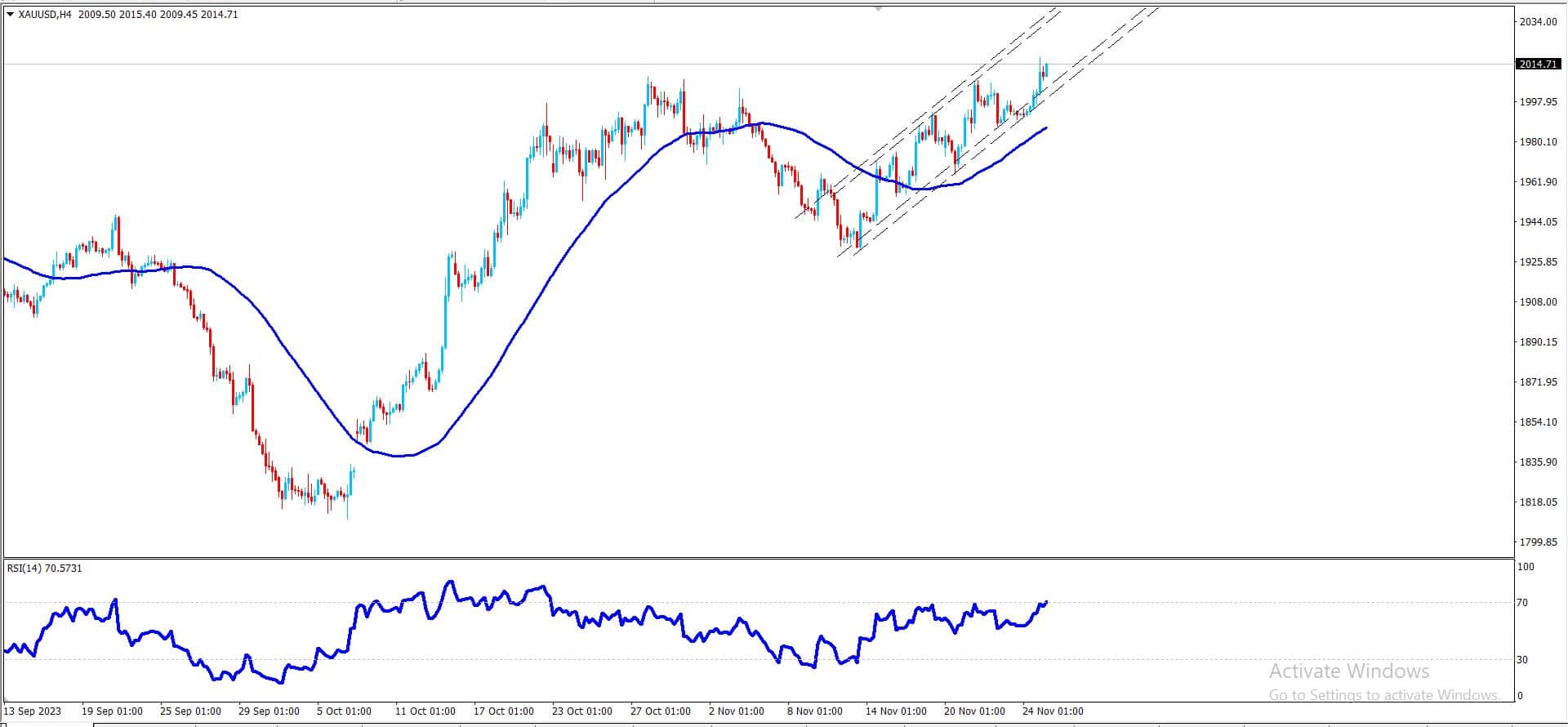
Task: Open the triangle menu beside XAUUSD,H4
Action: point(10,14)
